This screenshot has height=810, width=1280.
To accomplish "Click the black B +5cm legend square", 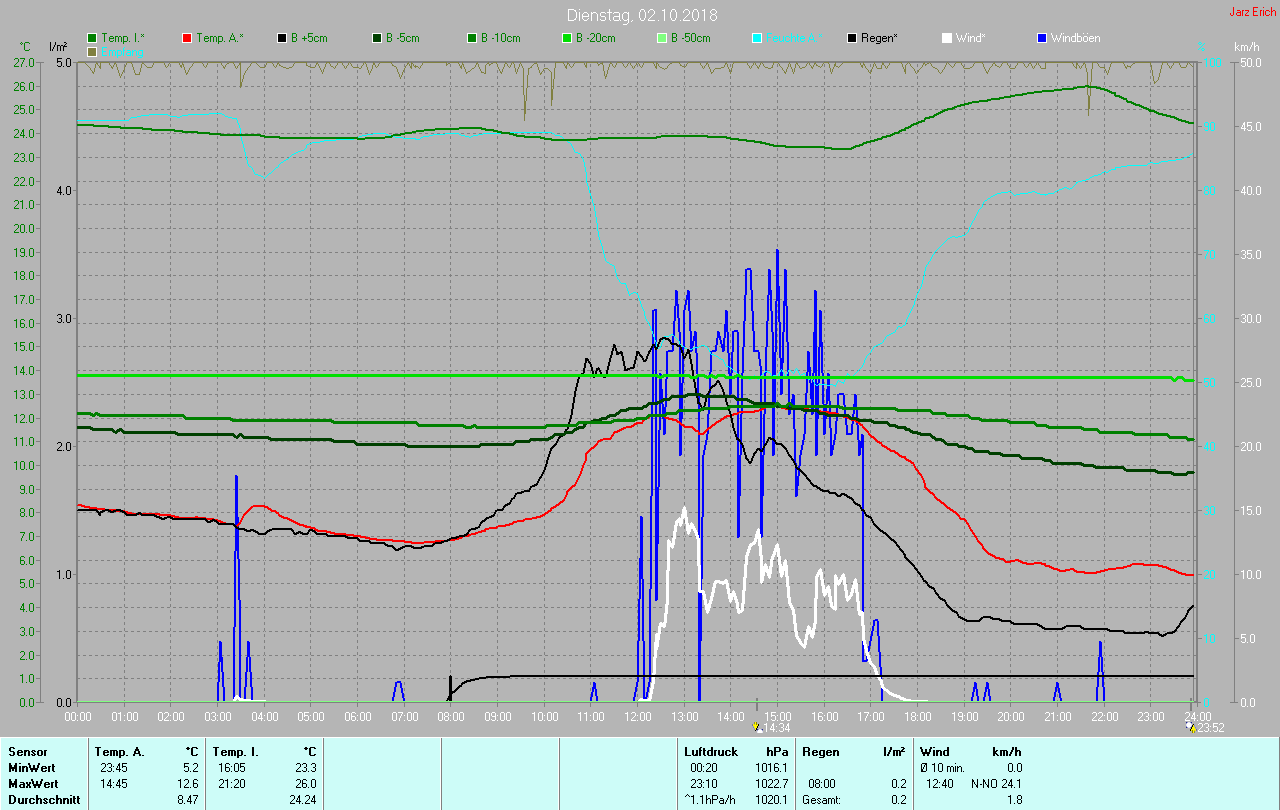I will pyautogui.click(x=282, y=38).
